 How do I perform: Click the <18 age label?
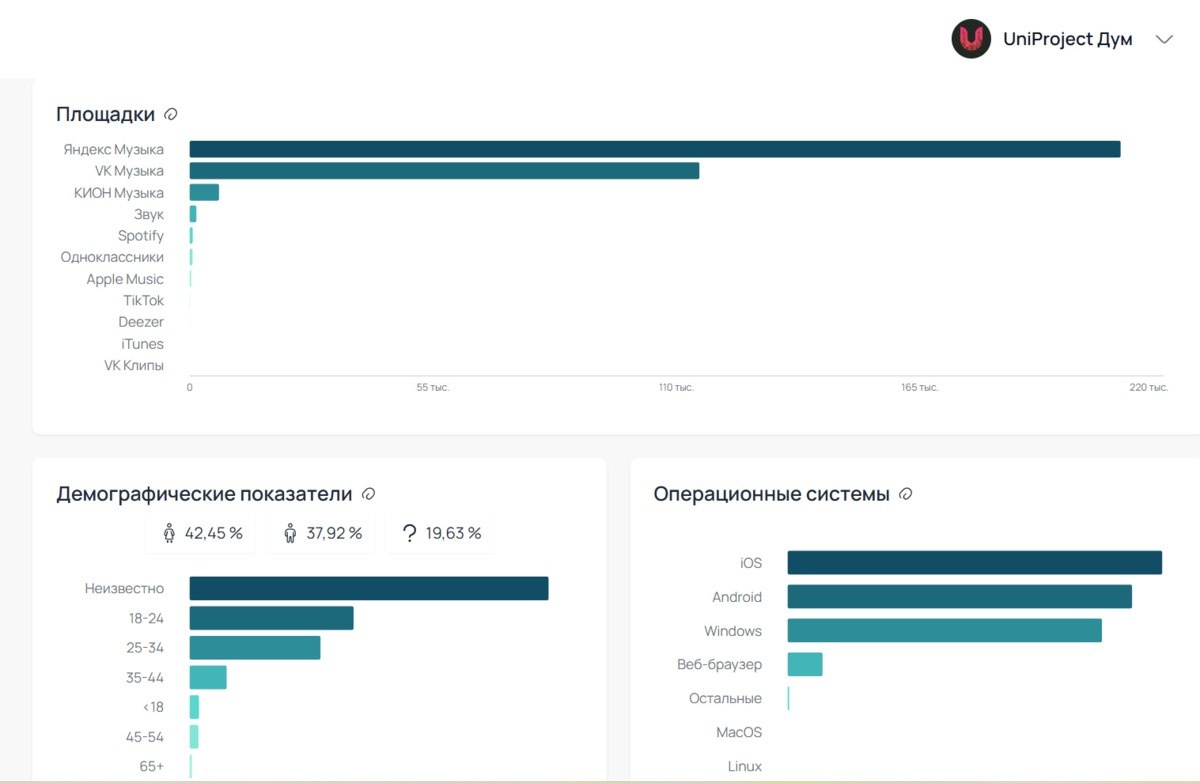(153, 707)
